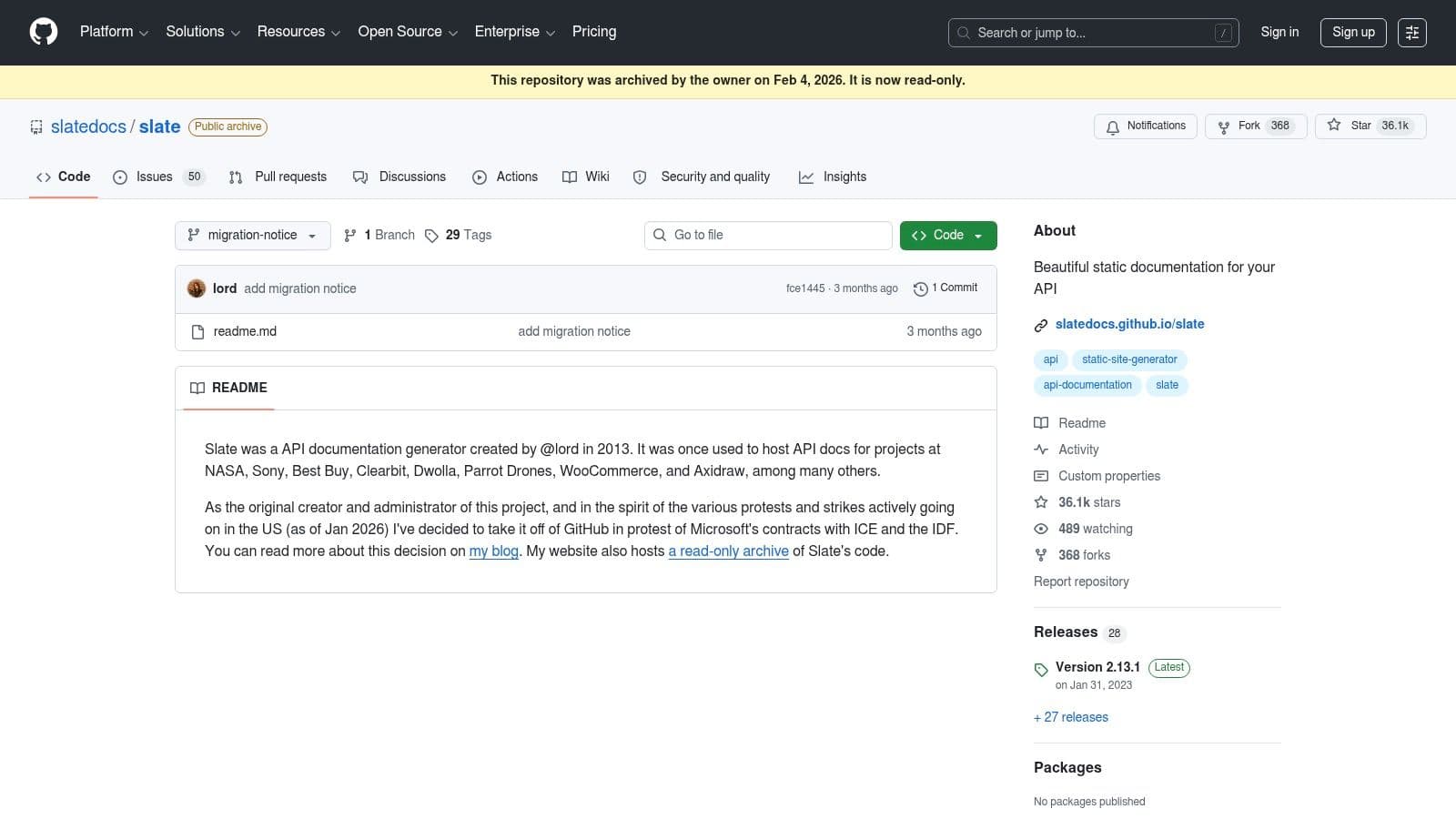Open the Insights tab
Screen dimensions: 1456x819
833,177
